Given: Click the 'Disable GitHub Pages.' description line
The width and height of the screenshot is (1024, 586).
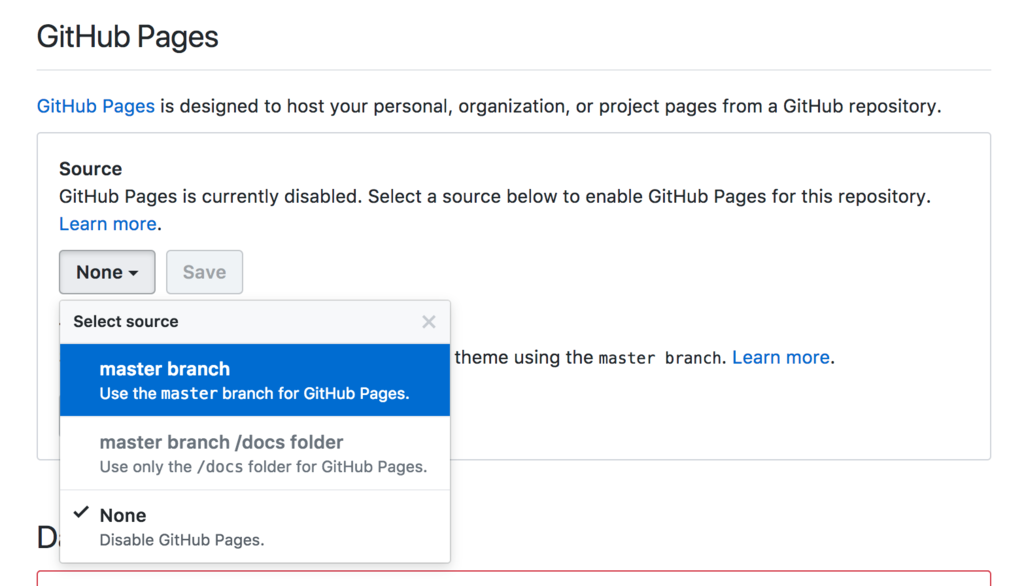Looking at the screenshot, I should click(x=181, y=540).
